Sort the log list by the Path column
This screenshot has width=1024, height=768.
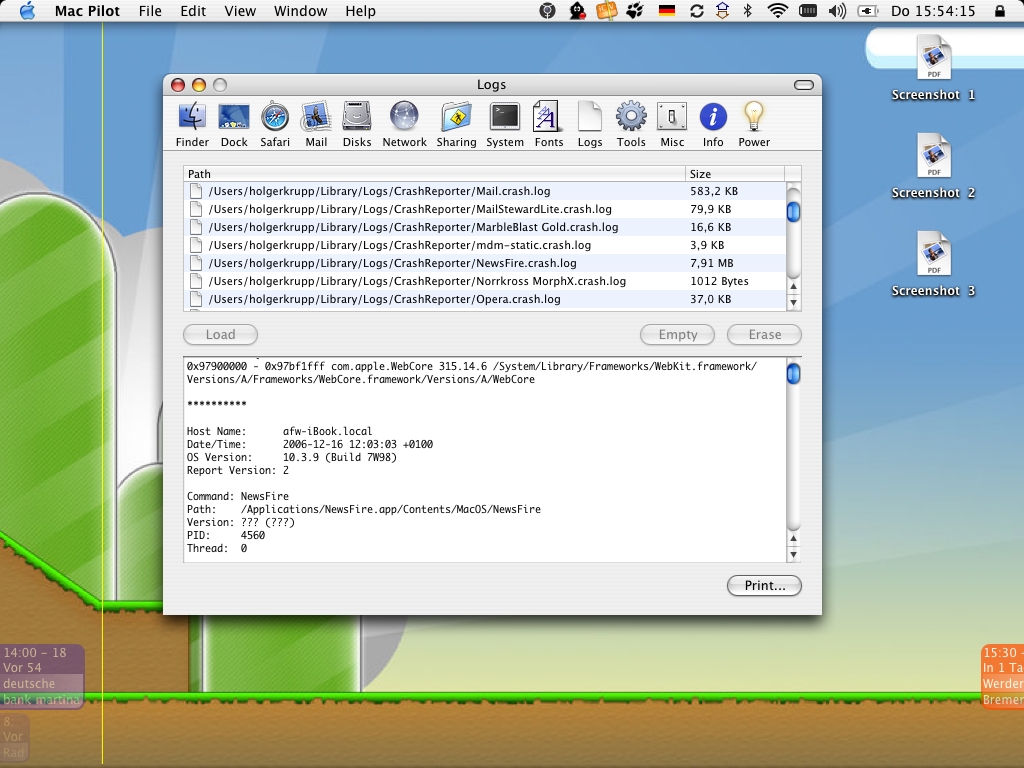pyautogui.click(x=434, y=174)
